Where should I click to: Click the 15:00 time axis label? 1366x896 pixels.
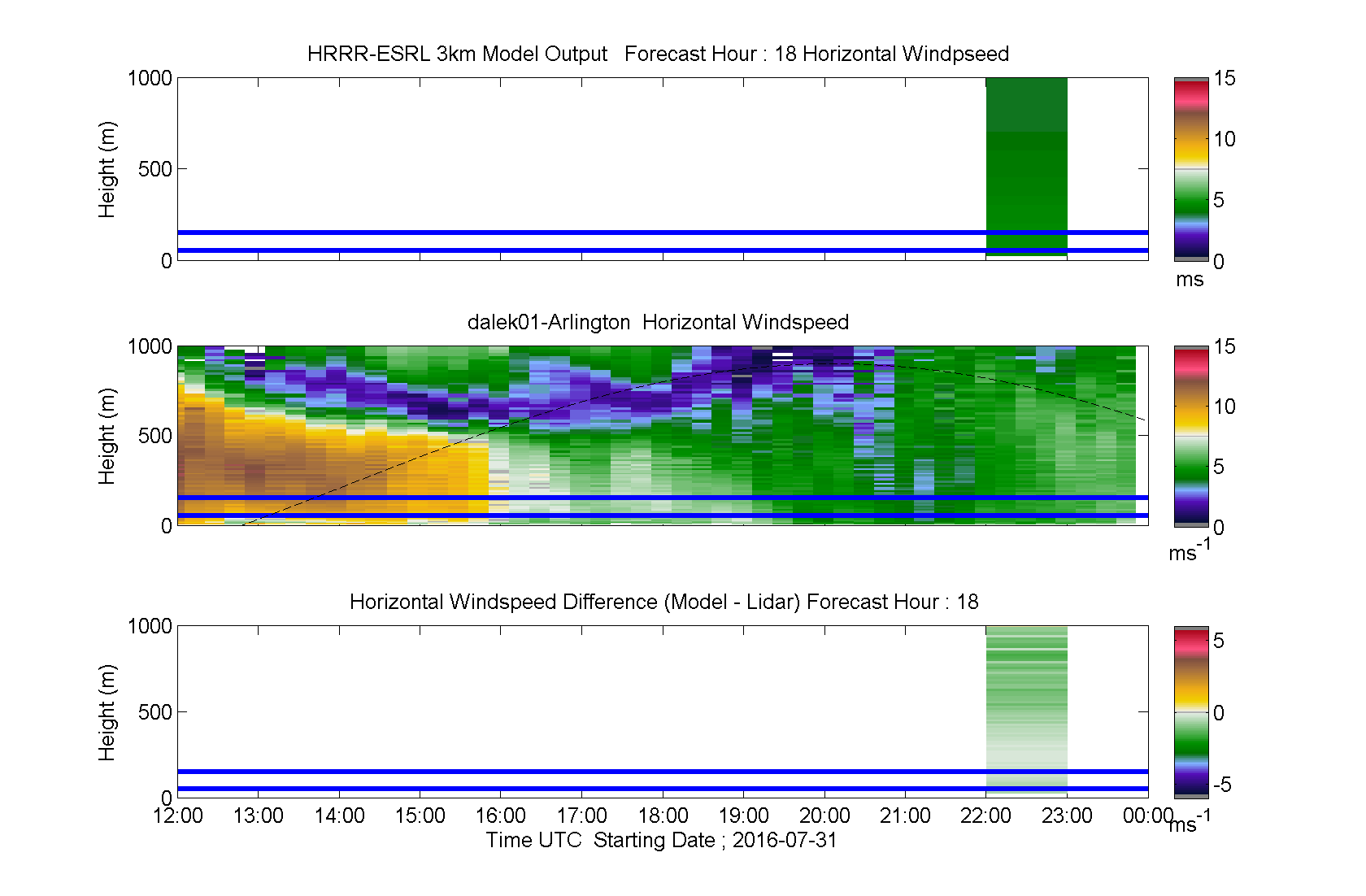coord(420,816)
